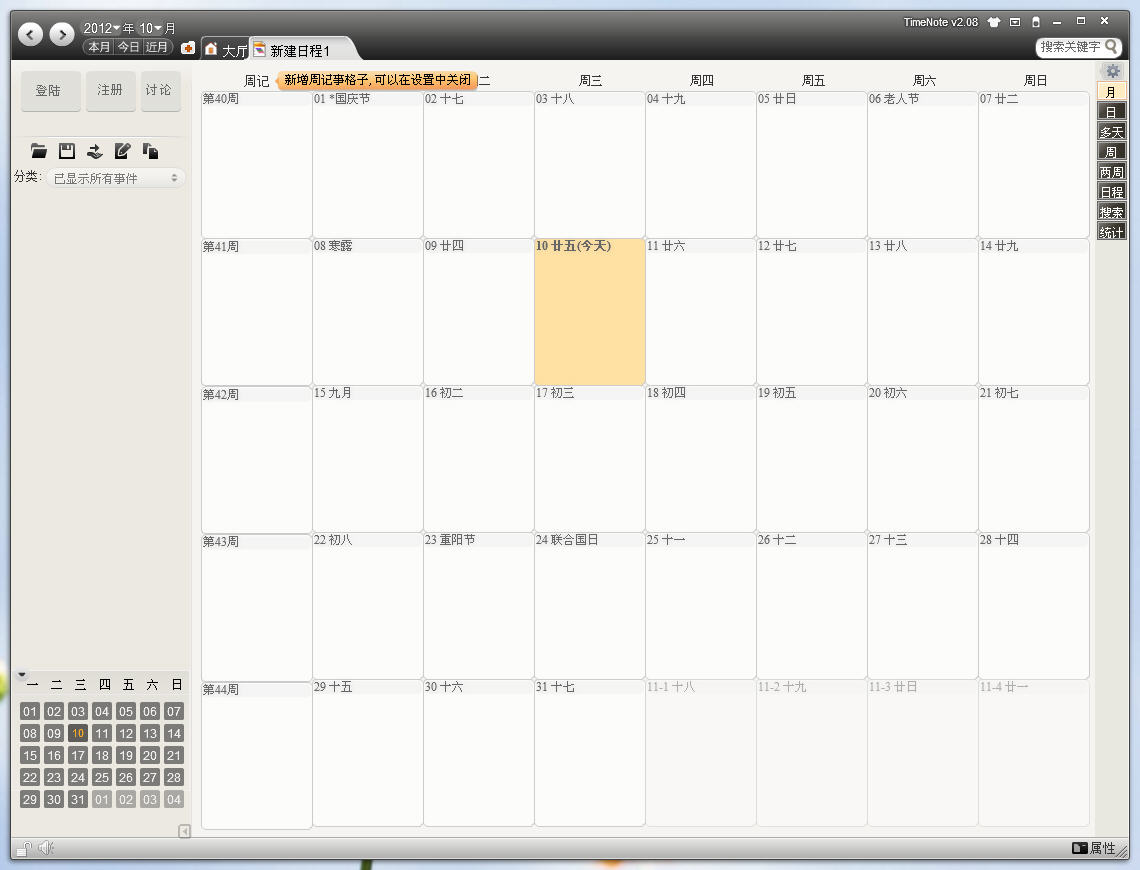
Task: Click the 周日 column header
Action: (x=1035, y=81)
